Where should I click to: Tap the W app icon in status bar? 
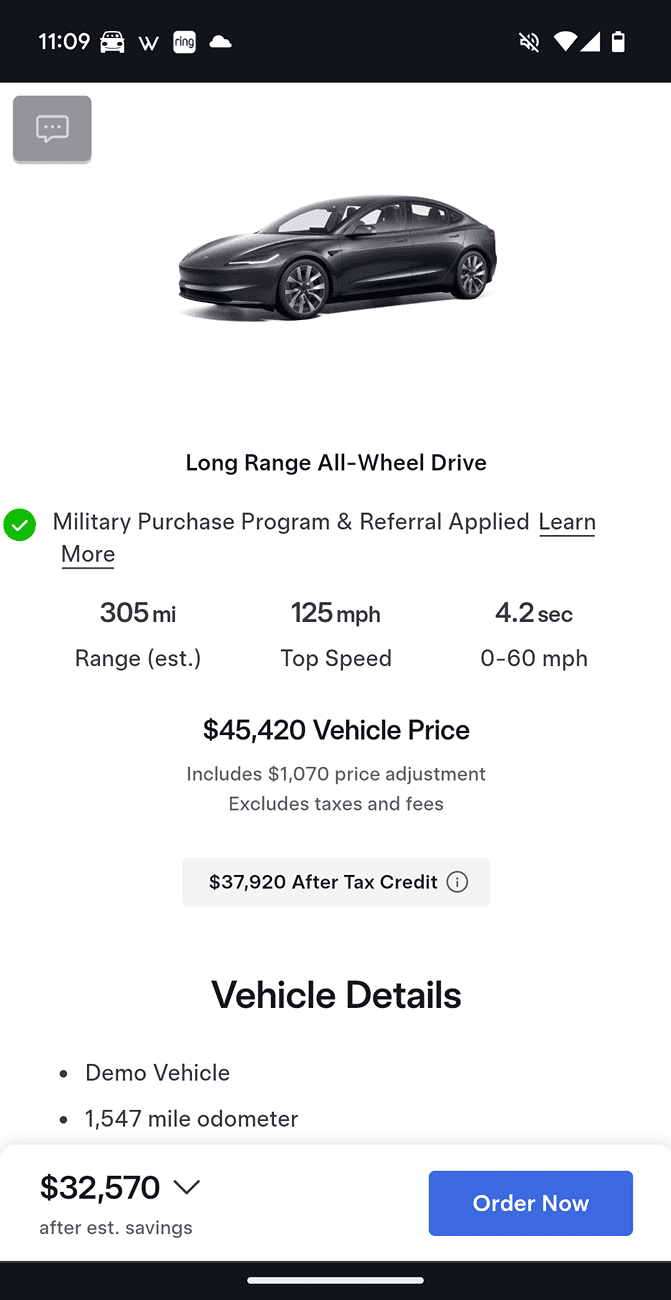149,42
